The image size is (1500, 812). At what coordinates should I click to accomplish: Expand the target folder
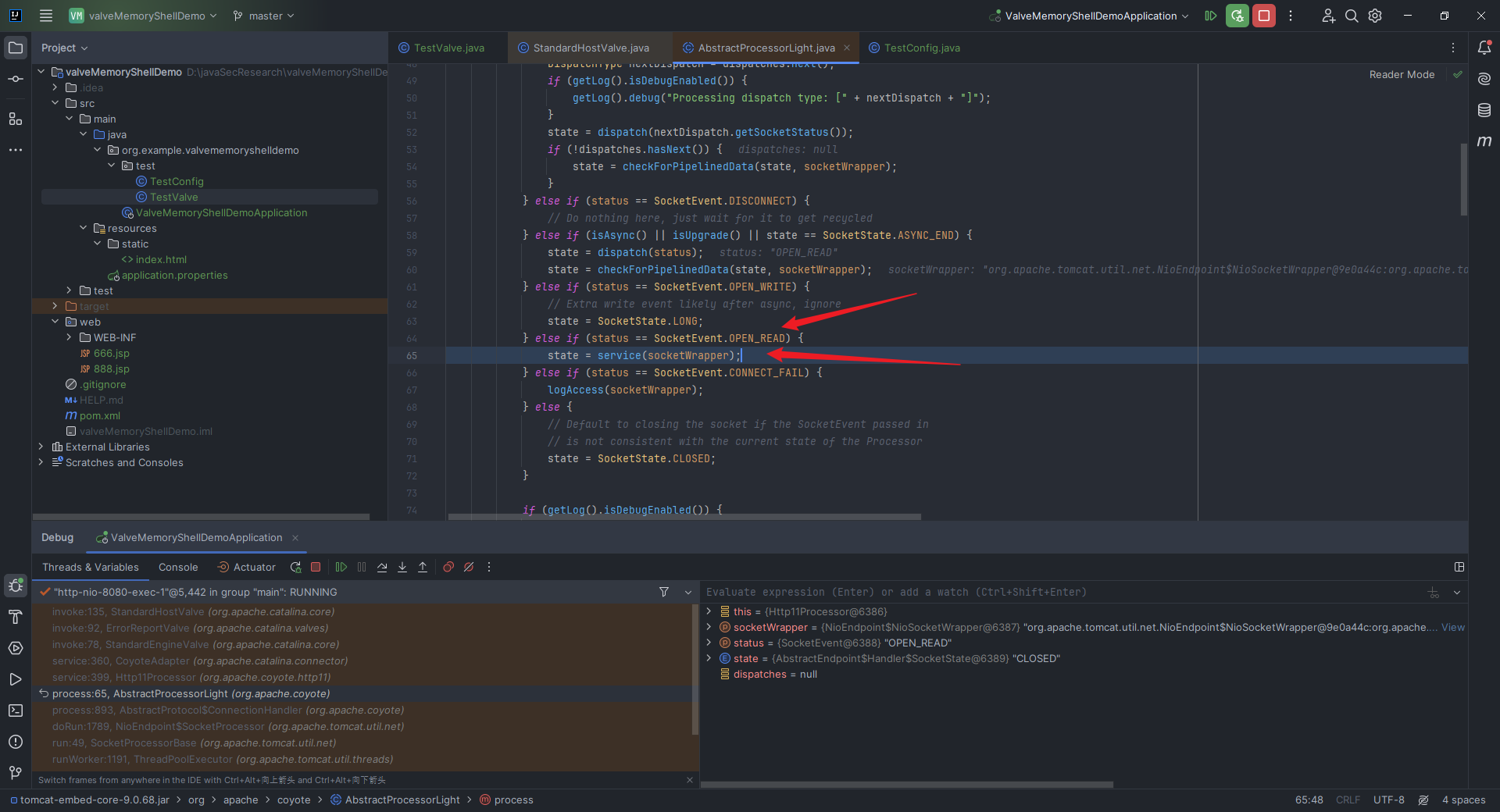pyautogui.click(x=55, y=307)
